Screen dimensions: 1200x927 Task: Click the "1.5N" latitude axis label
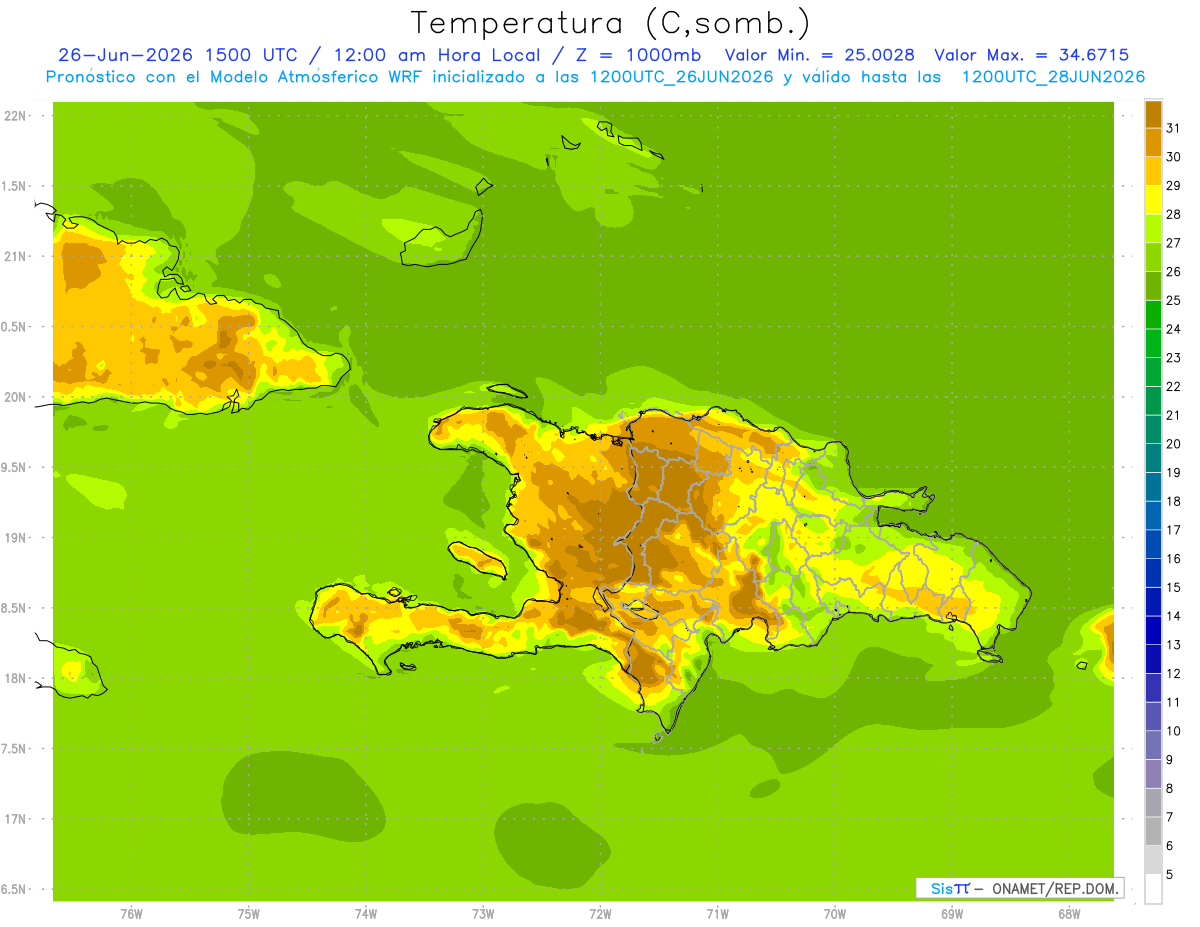pyautogui.click(x=15, y=187)
